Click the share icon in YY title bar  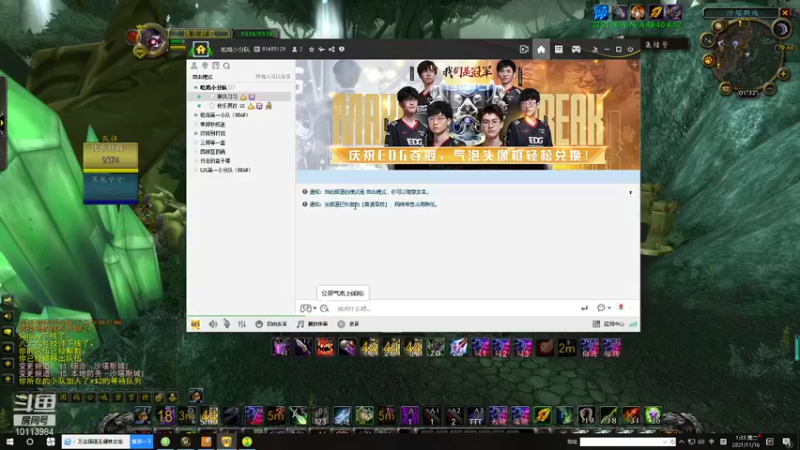coord(332,49)
